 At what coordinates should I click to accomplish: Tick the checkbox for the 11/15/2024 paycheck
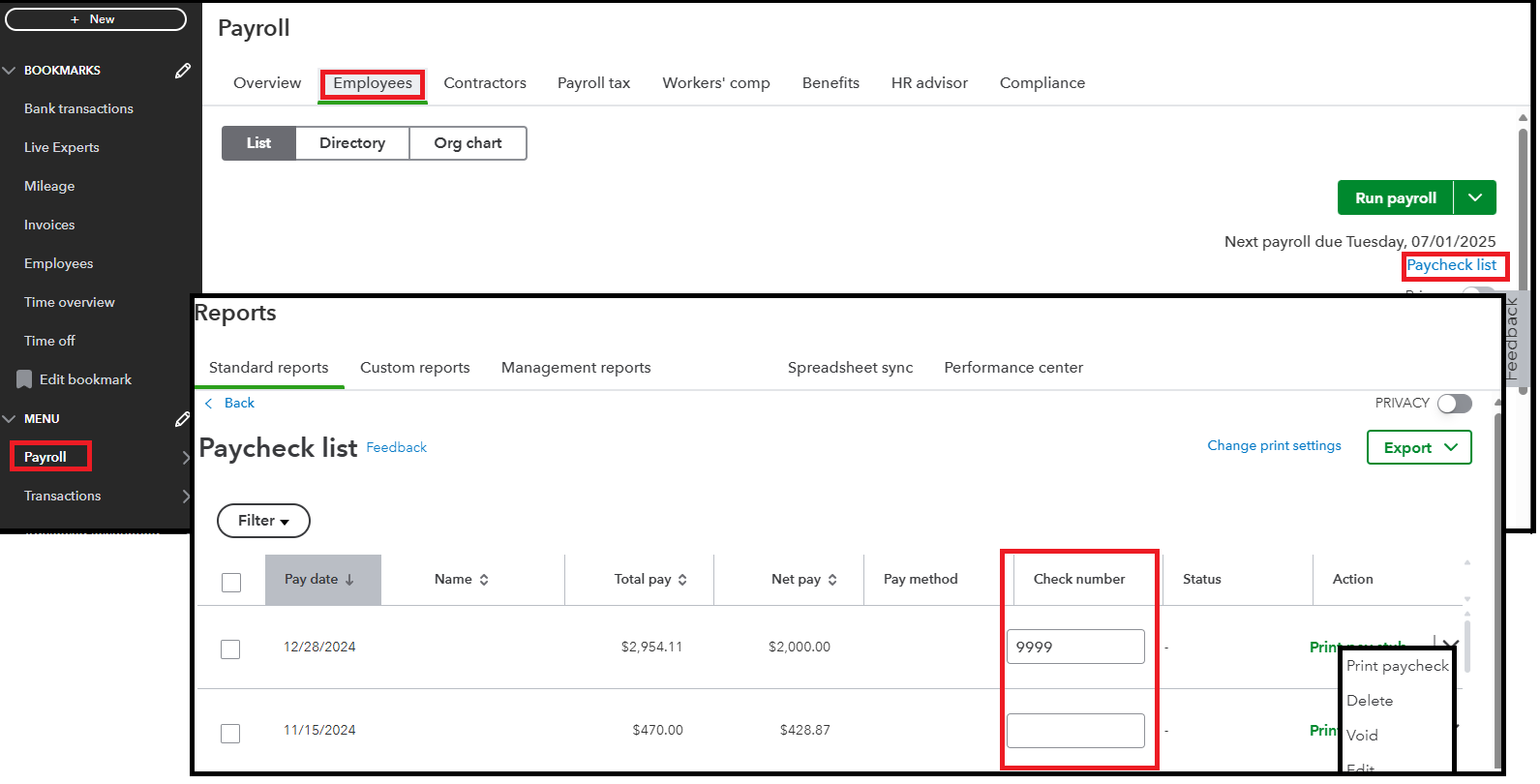click(x=230, y=734)
